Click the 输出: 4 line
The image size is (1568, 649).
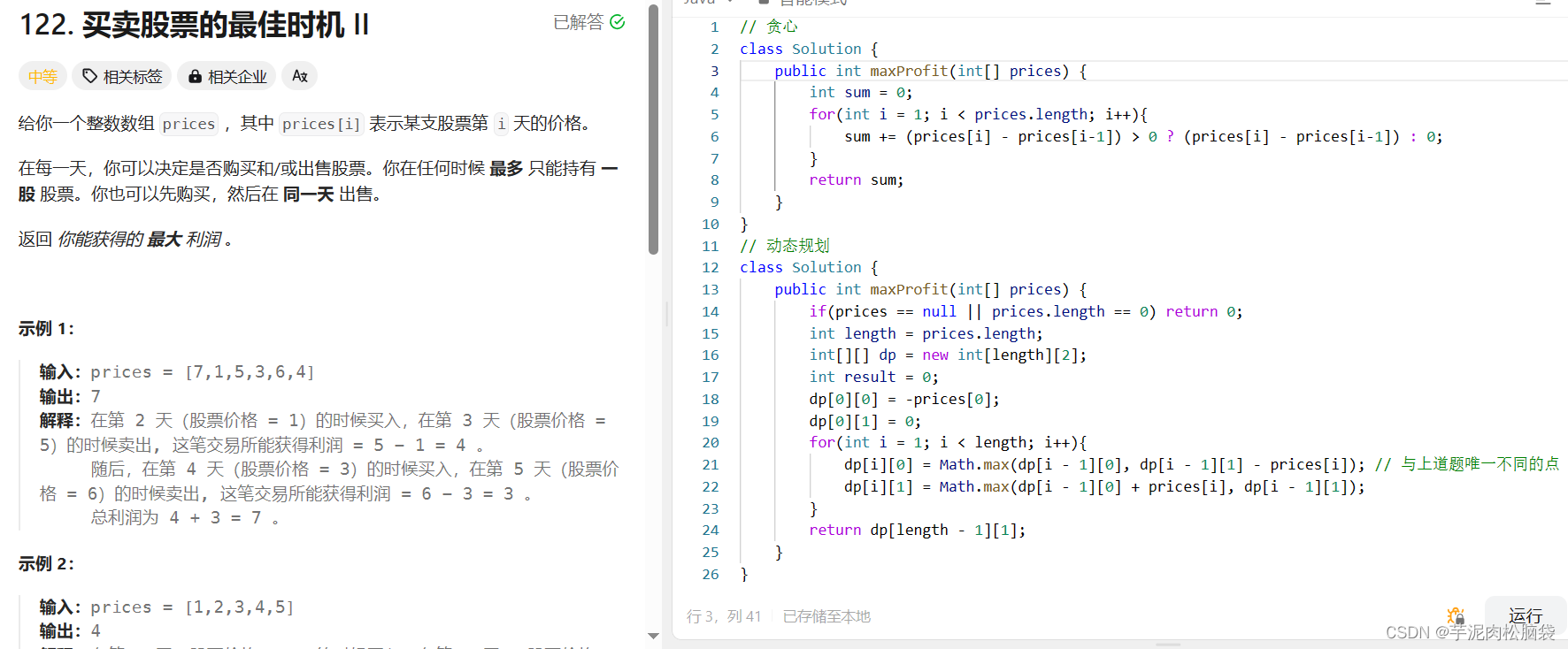pos(70,631)
